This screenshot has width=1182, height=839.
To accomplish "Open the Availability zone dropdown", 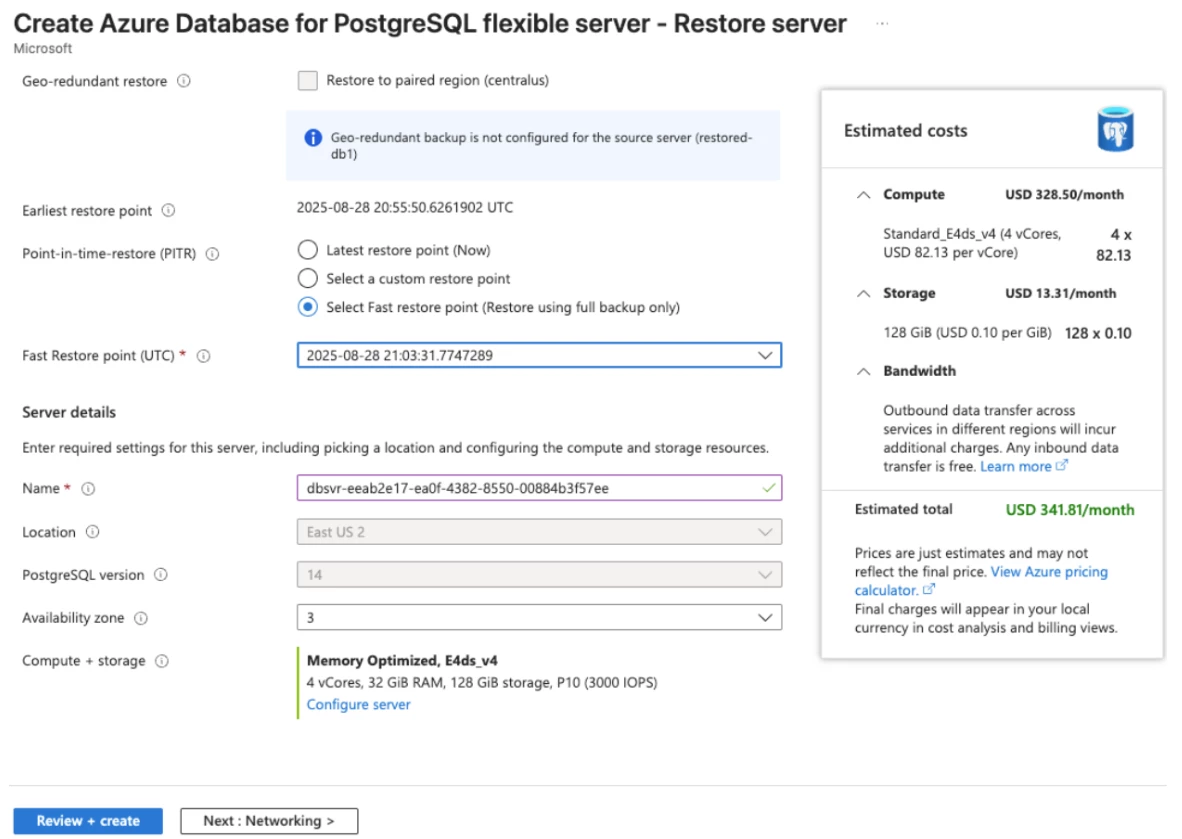I will [539, 618].
